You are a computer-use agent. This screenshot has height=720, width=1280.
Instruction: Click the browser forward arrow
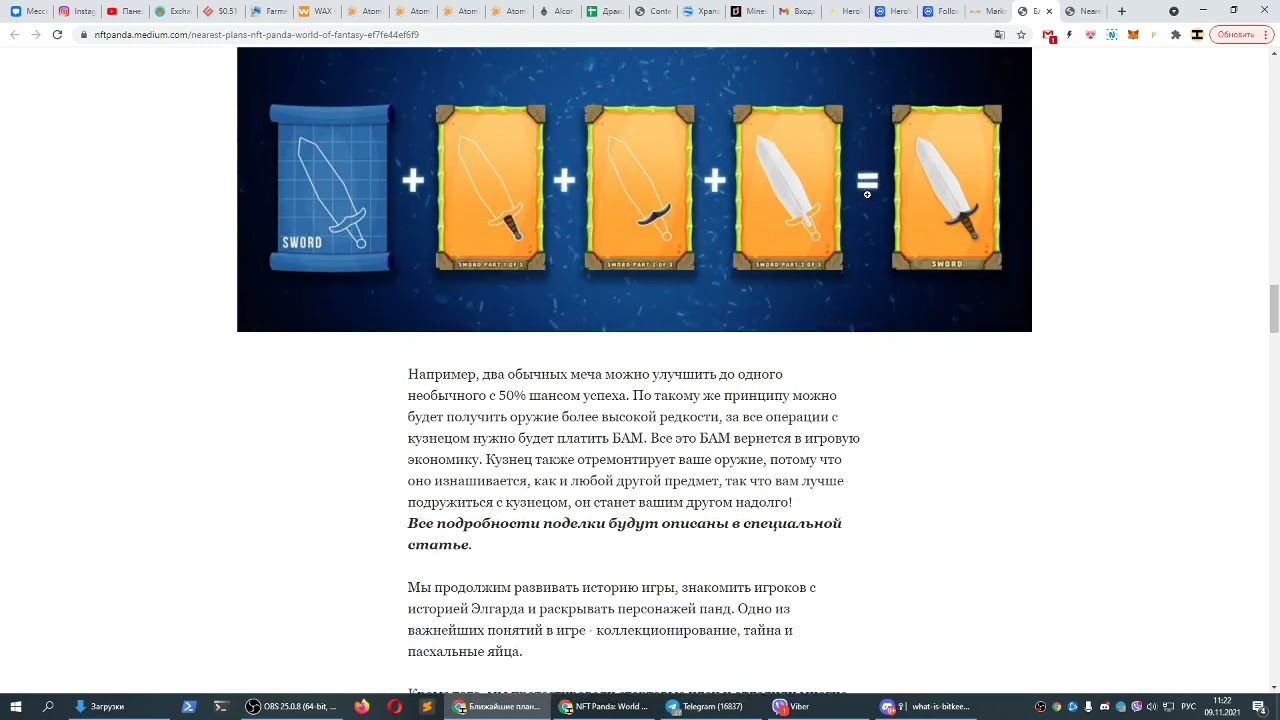click(36, 34)
